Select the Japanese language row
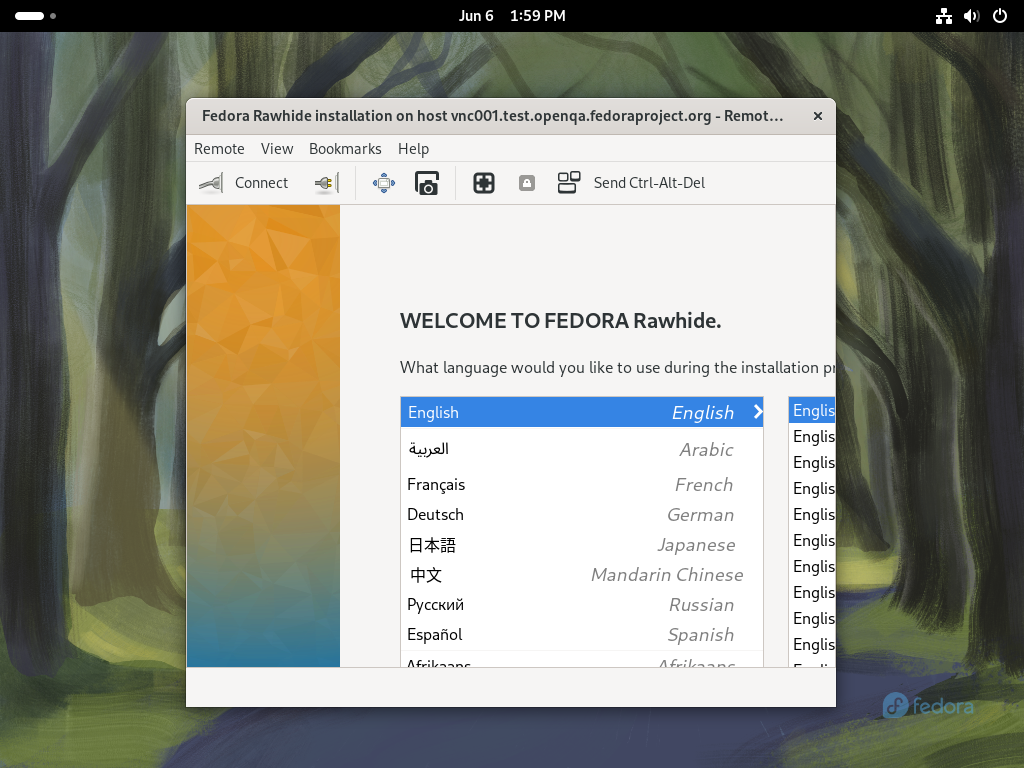Image resolution: width=1024 pixels, height=768 pixels. (582, 545)
